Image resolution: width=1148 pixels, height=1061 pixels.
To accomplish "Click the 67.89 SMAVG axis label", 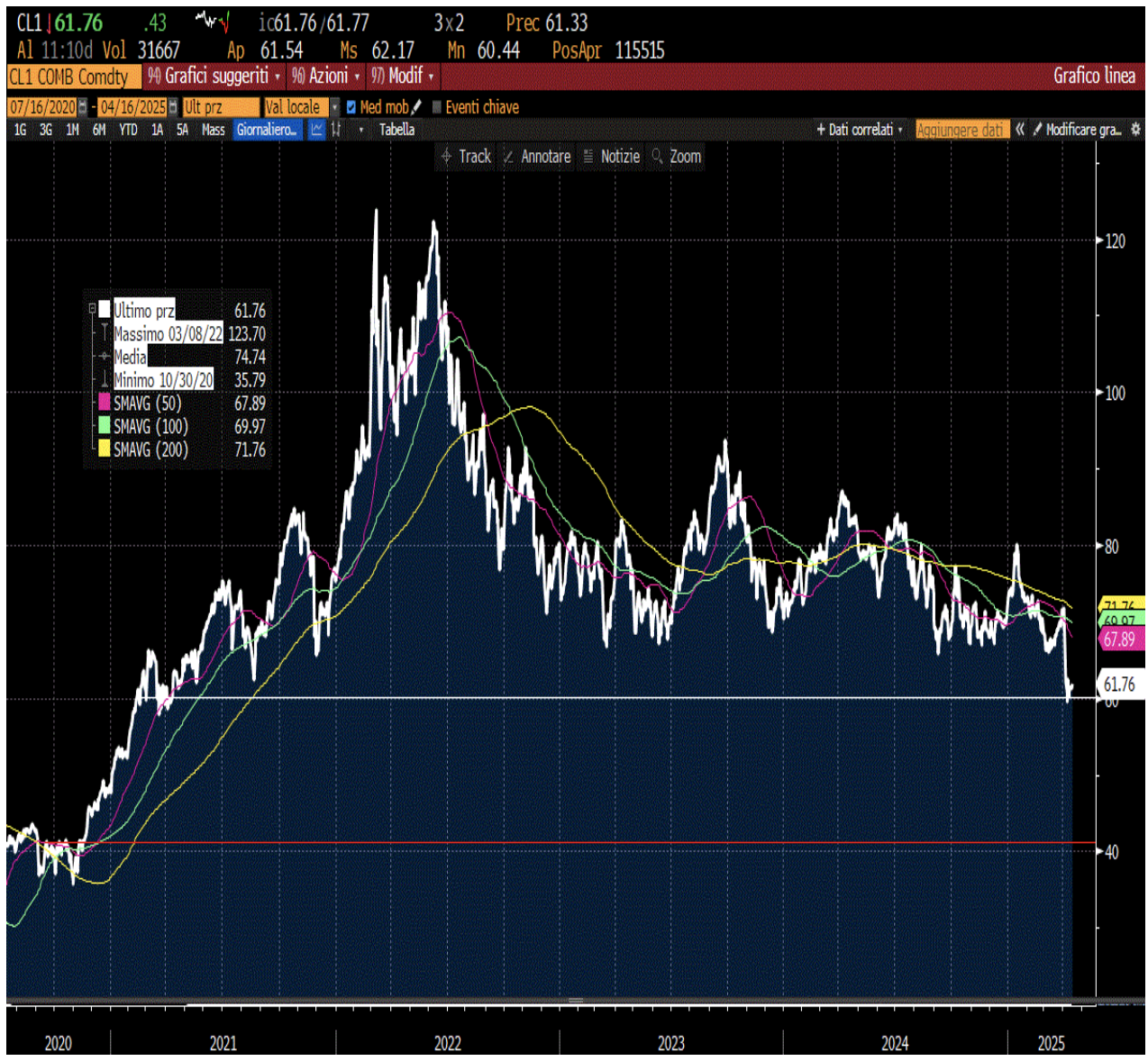I will pos(1120,639).
